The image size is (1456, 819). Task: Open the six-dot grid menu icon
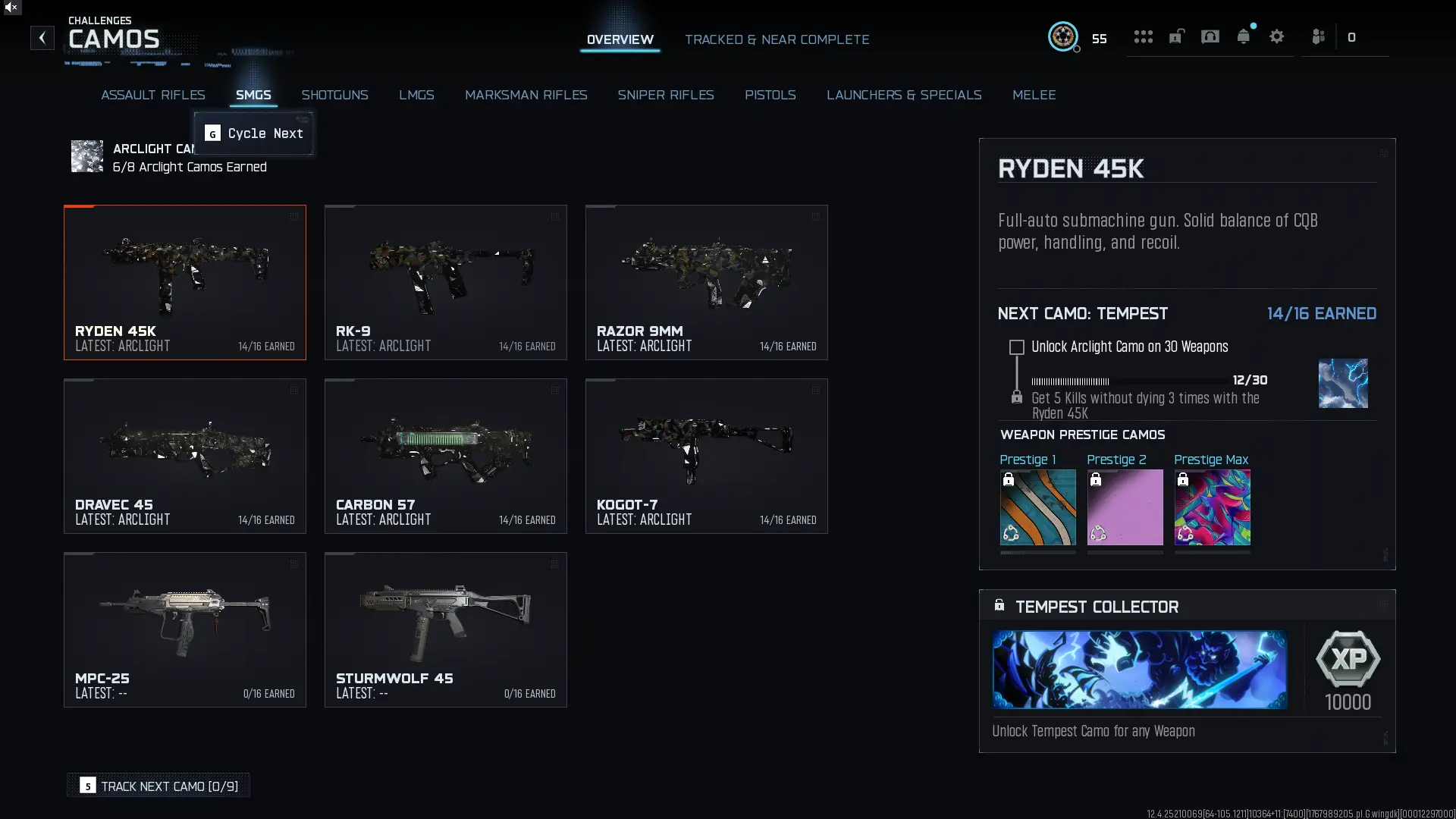[1143, 37]
